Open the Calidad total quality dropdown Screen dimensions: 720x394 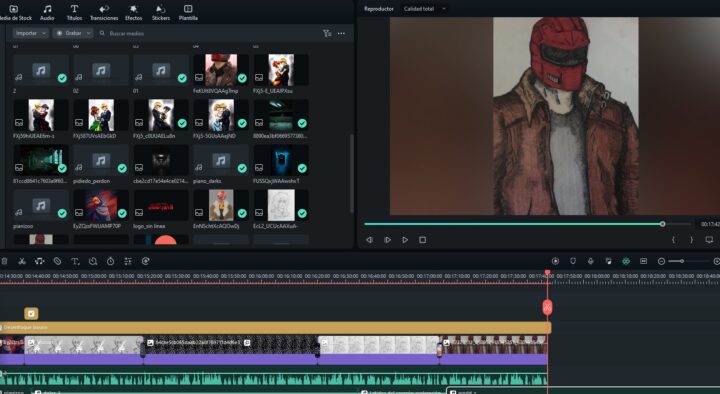point(424,9)
